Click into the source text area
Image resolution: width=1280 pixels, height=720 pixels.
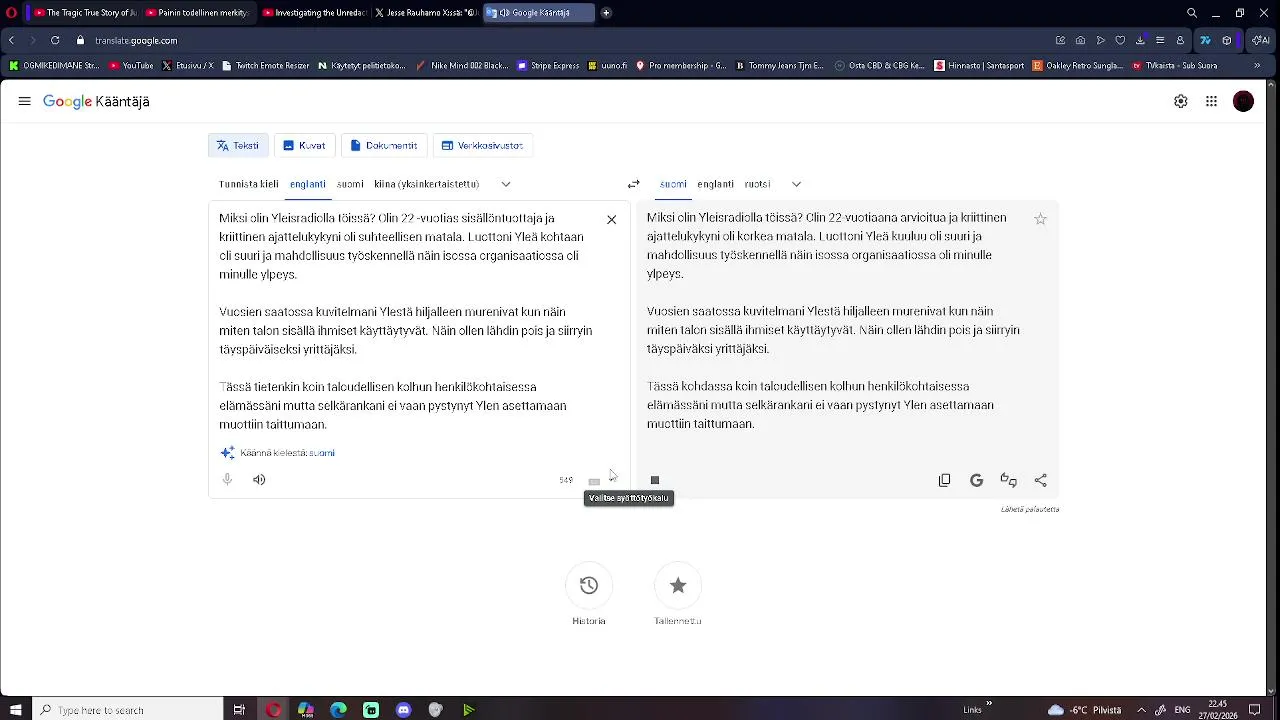[x=405, y=321]
